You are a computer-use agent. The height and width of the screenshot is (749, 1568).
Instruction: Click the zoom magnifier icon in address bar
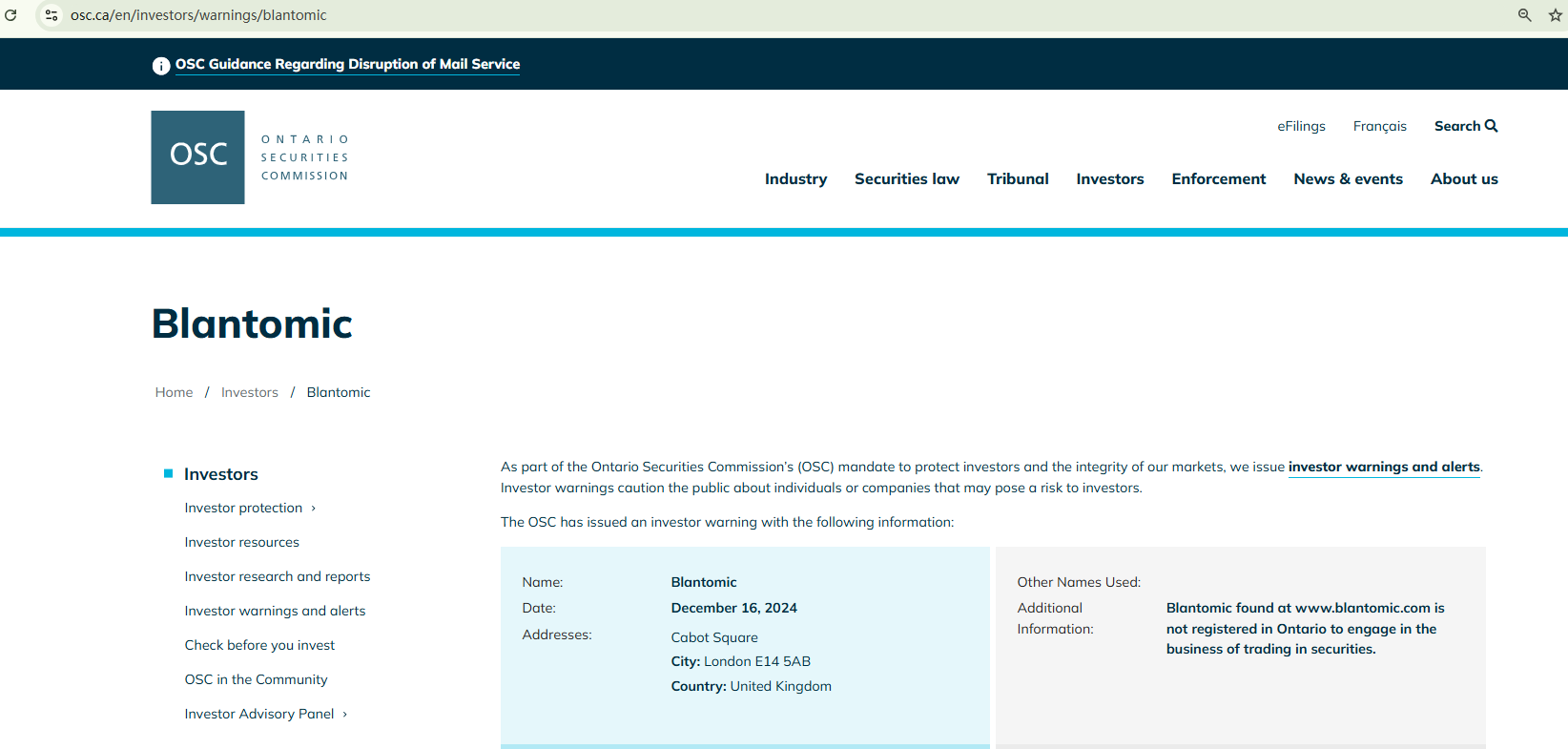(1525, 15)
